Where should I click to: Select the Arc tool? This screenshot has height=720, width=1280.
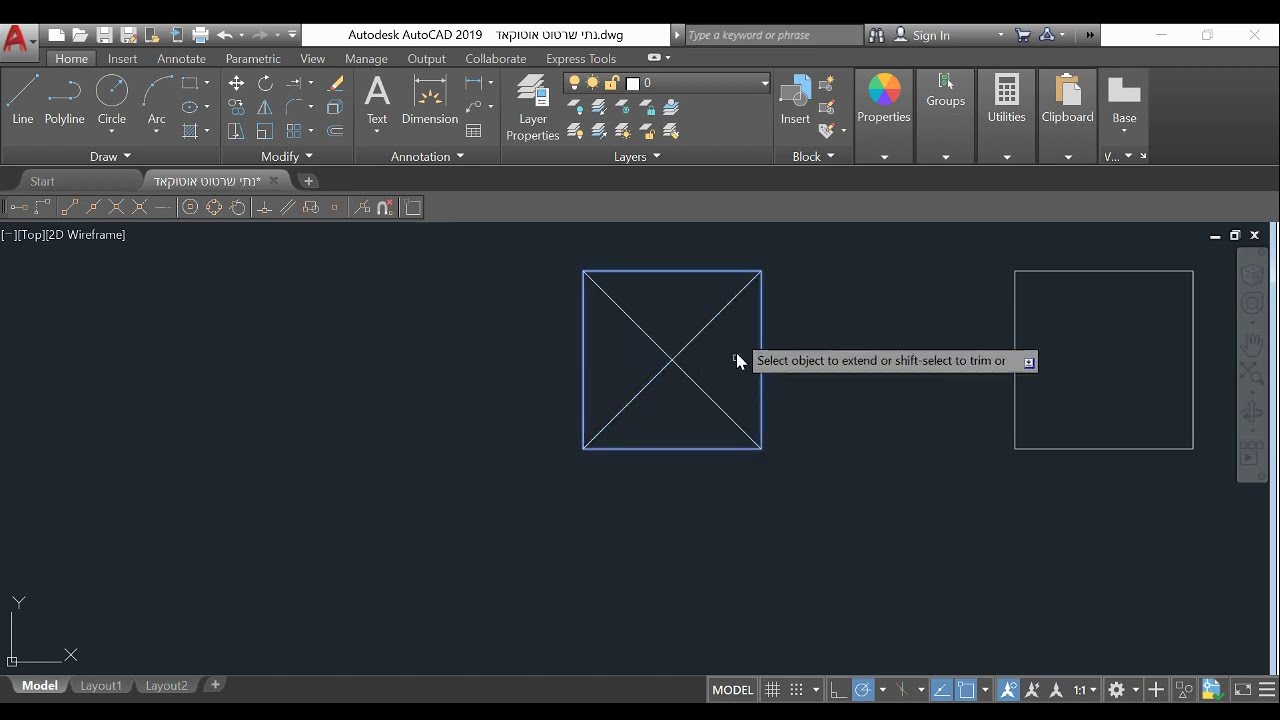[156, 100]
